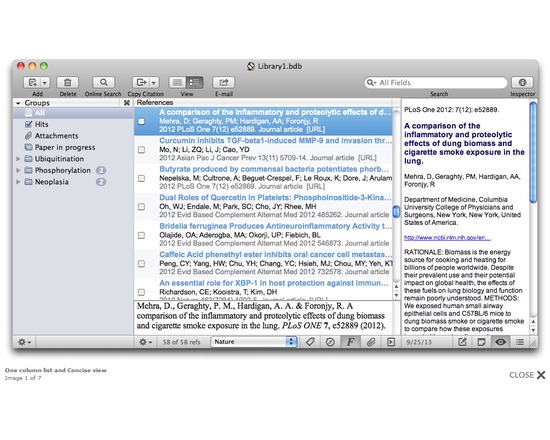Collapse the Groups disclosure triangle
Screen dimensions: 550x440
pyautogui.click(x=18, y=103)
